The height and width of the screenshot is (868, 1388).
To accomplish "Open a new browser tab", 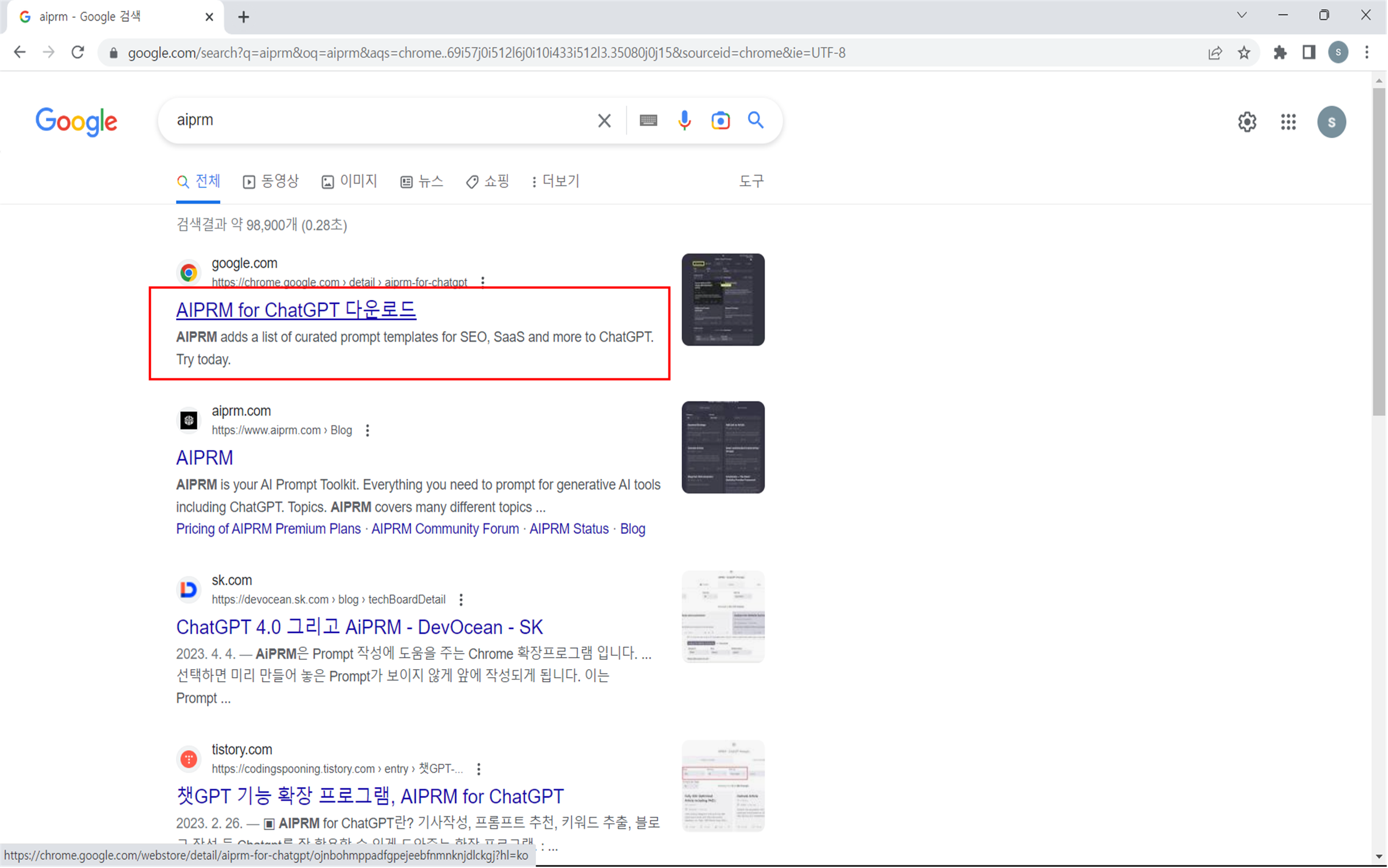I will coord(244,17).
